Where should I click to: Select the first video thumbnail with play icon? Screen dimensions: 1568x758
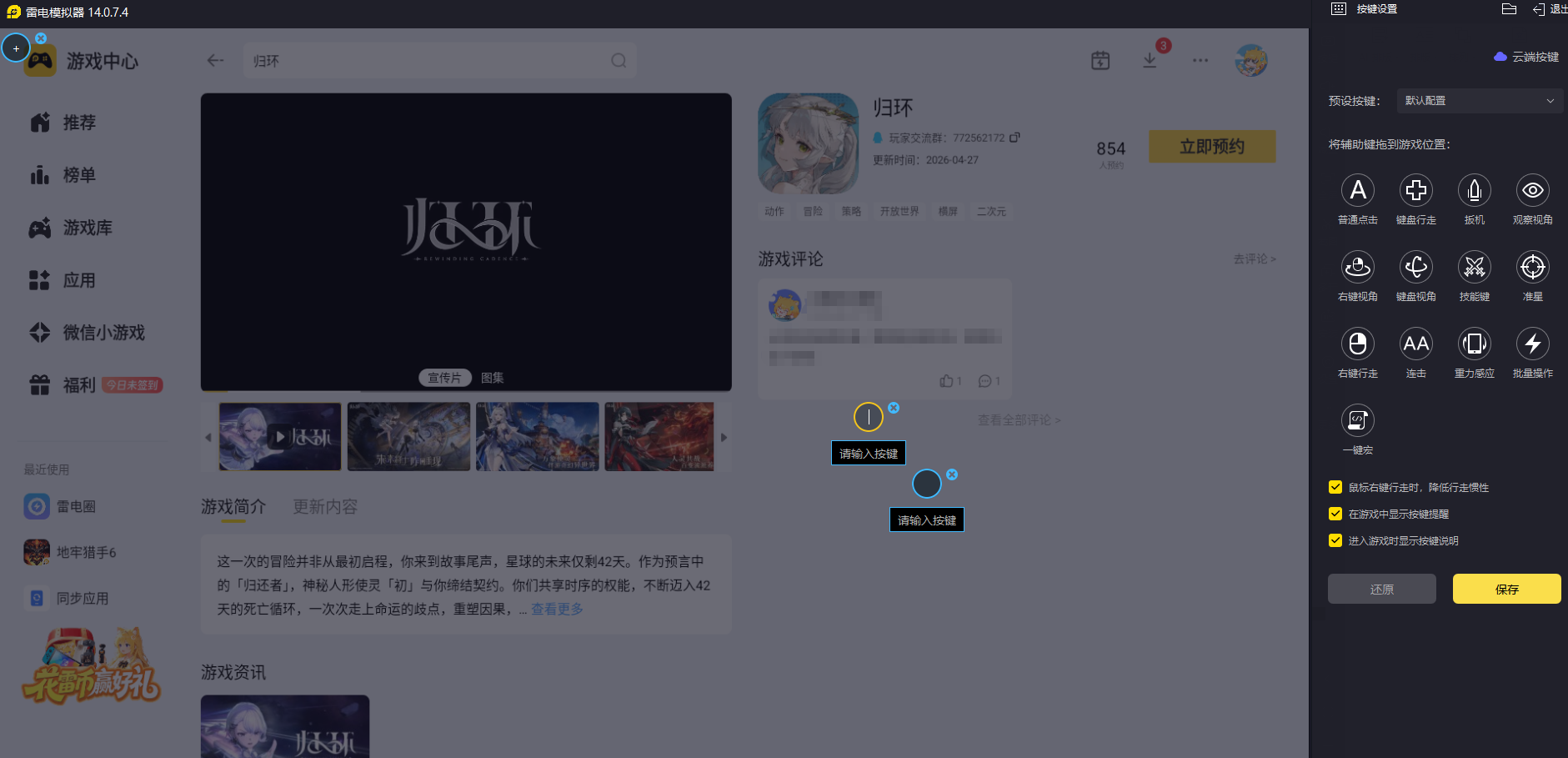(280, 437)
